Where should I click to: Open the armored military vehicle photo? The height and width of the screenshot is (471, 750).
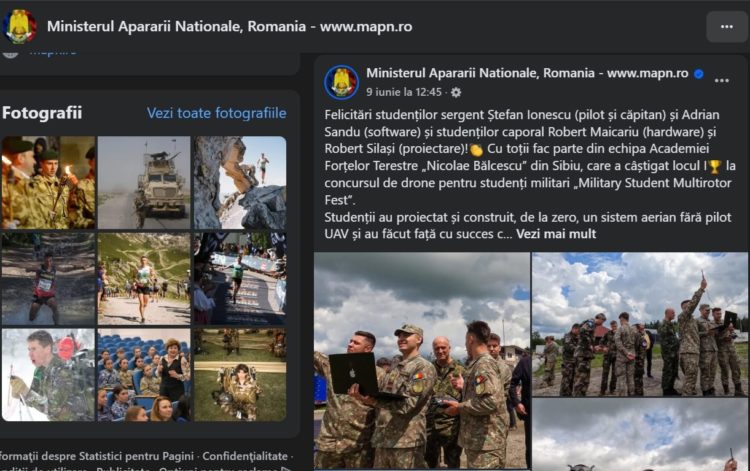(144, 183)
